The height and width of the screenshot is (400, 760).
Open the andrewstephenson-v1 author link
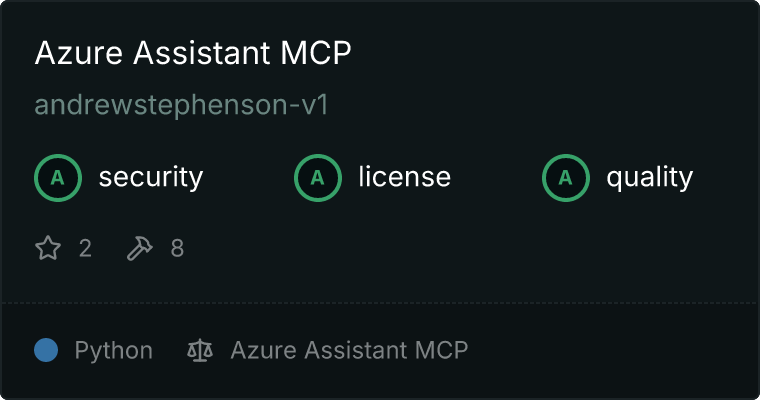181,105
